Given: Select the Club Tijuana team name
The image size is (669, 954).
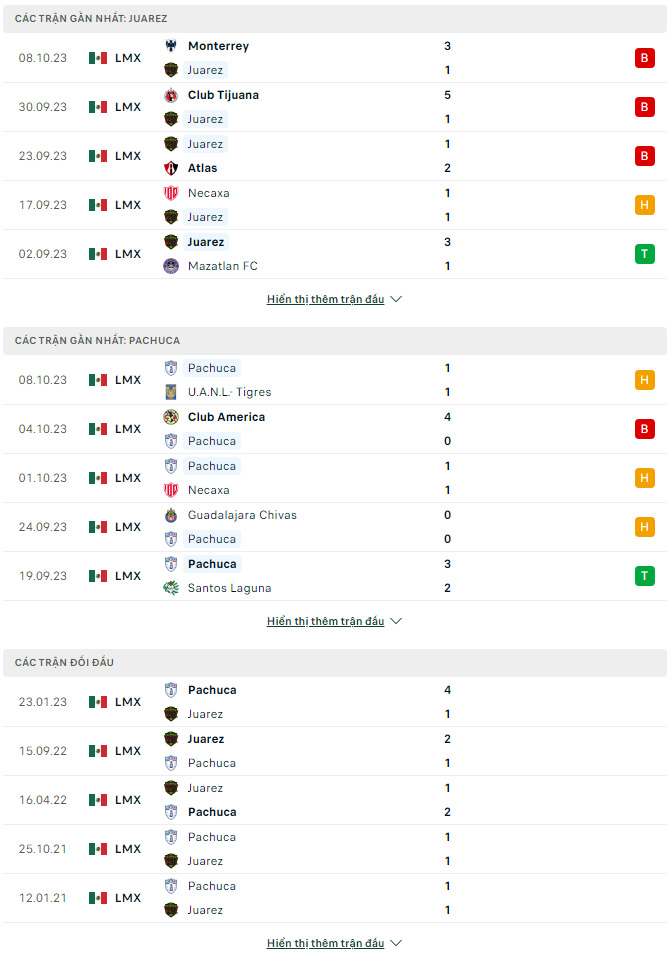Looking at the screenshot, I should coord(223,95).
